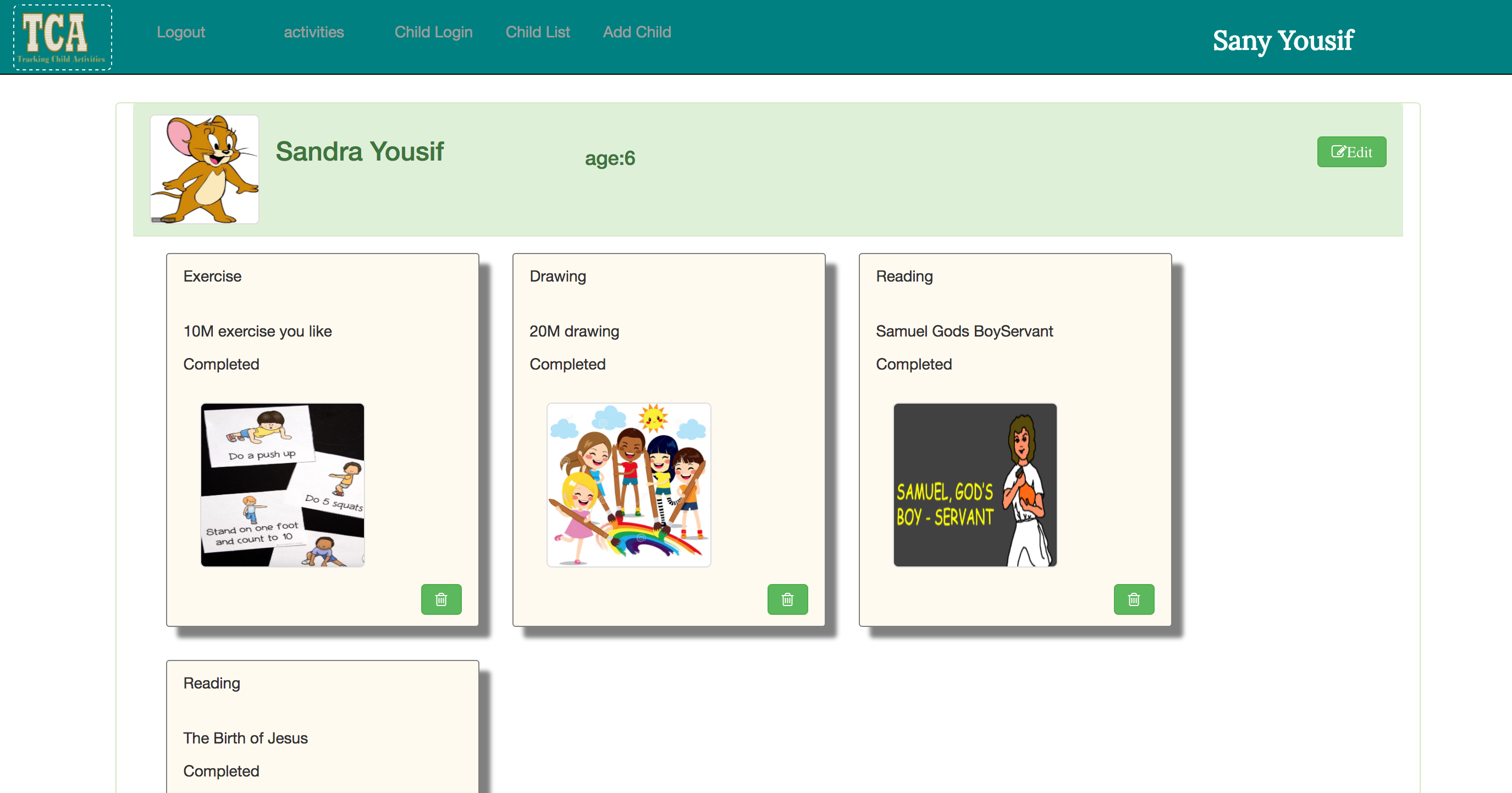
Task: Click the '10M exercise you like' text
Action: [258, 331]
